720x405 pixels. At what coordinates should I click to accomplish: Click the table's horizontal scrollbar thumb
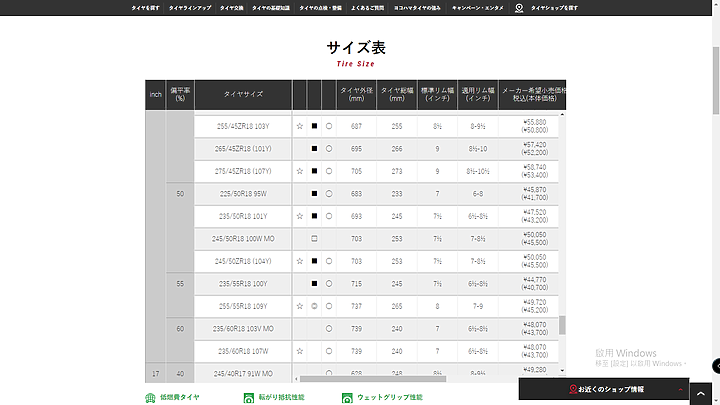coord(372,379)
